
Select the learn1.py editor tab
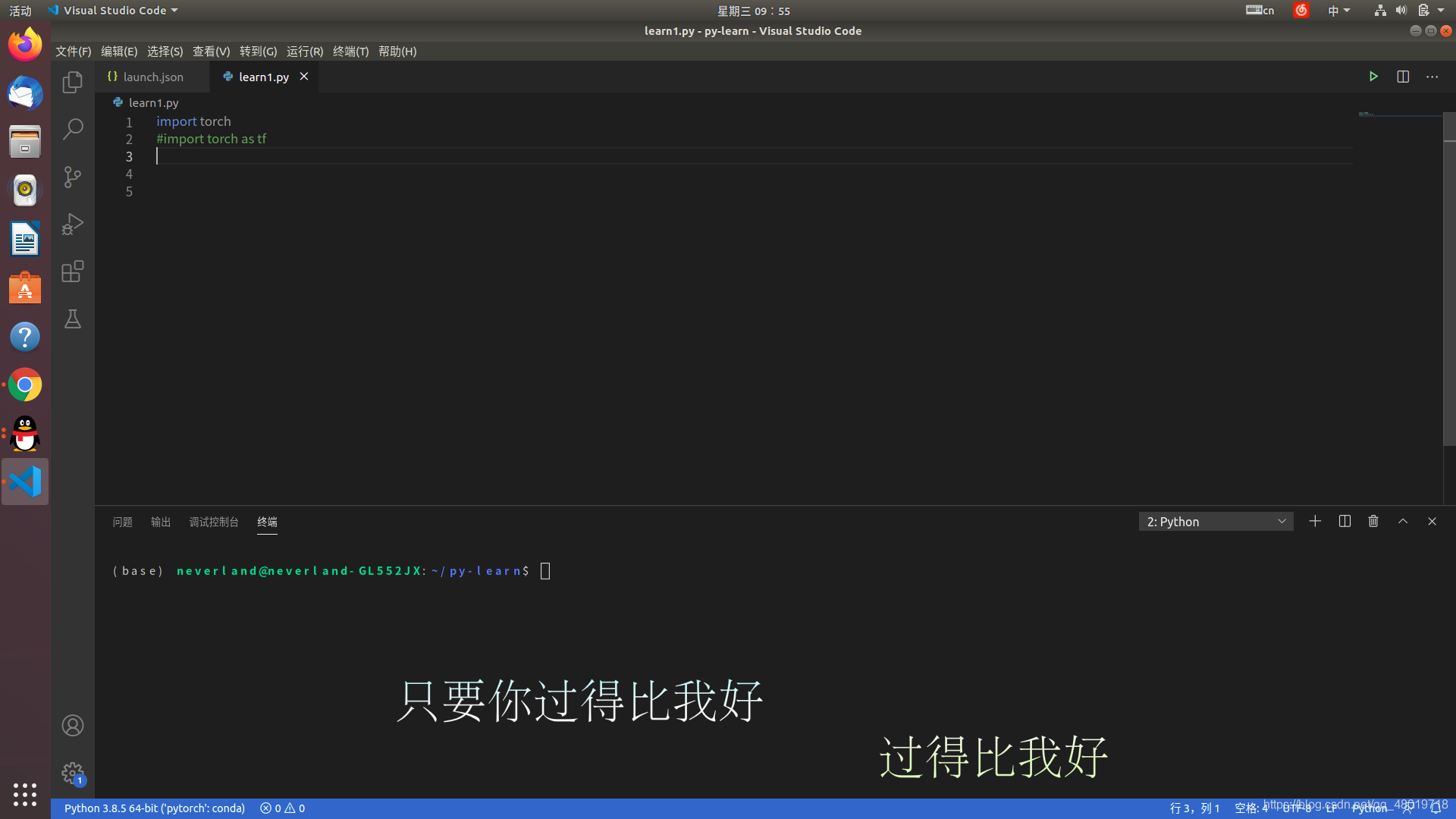263,77
